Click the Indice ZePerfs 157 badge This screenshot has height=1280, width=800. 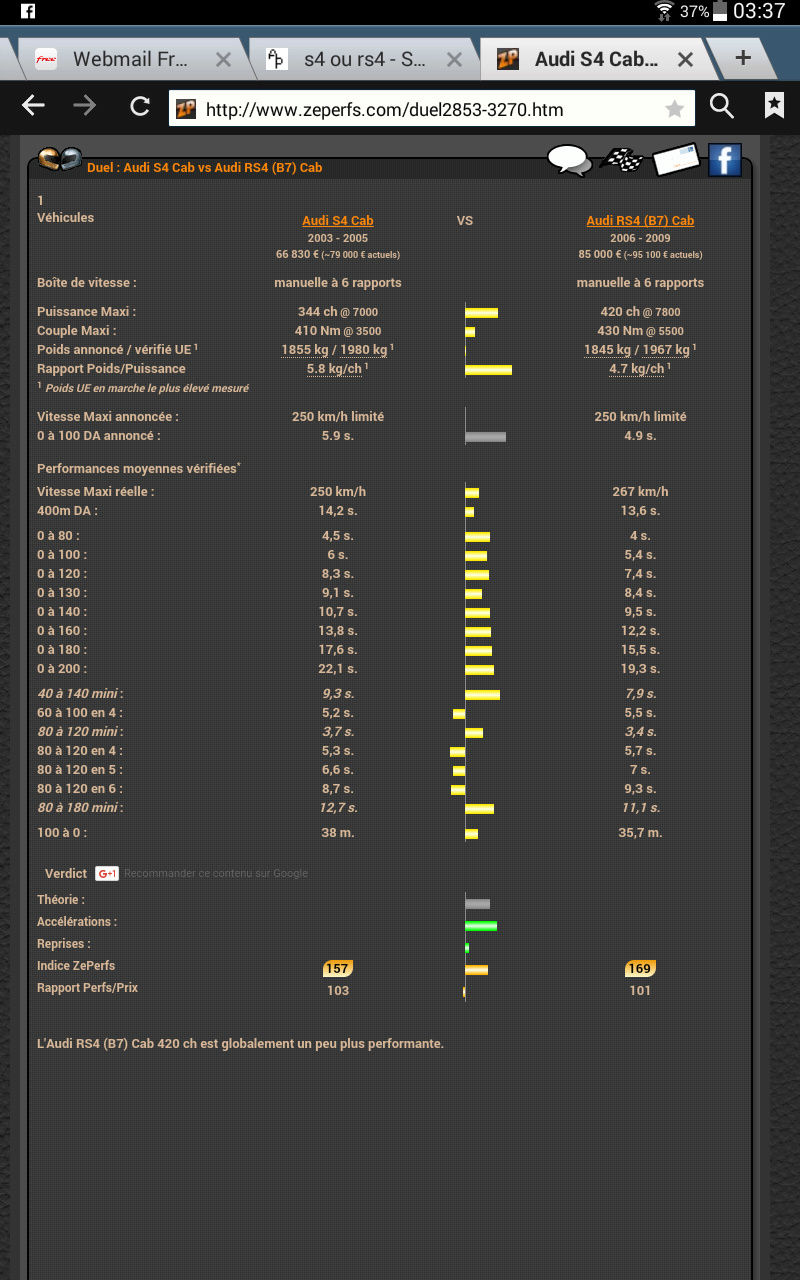[x=338, y=968]
